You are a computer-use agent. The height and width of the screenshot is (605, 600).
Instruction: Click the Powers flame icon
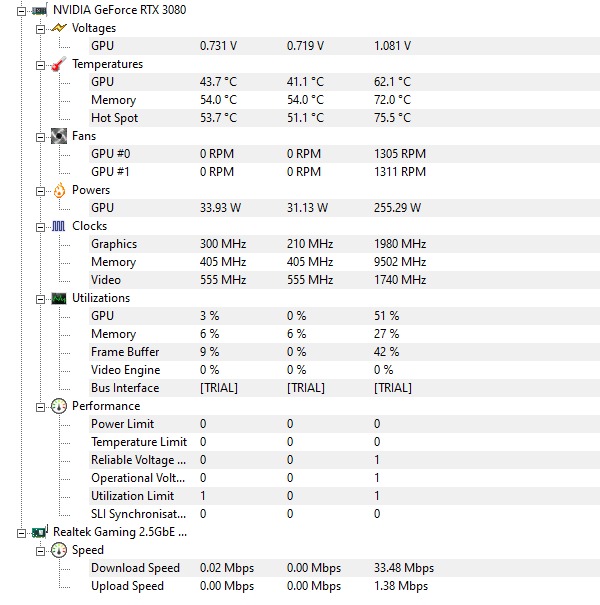tap(59, 190)
